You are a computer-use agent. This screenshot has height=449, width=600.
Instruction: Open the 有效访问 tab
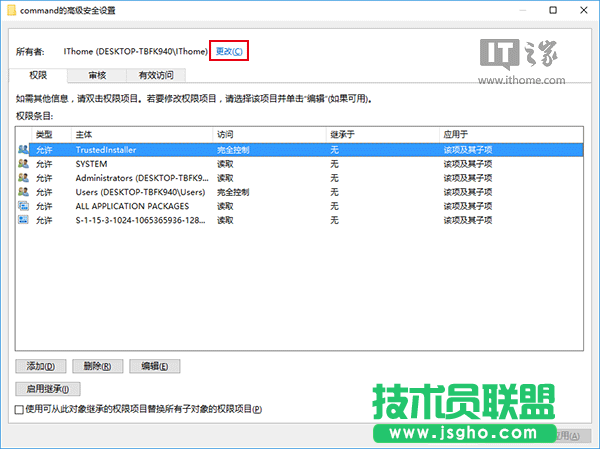click(x=156, y=75)
